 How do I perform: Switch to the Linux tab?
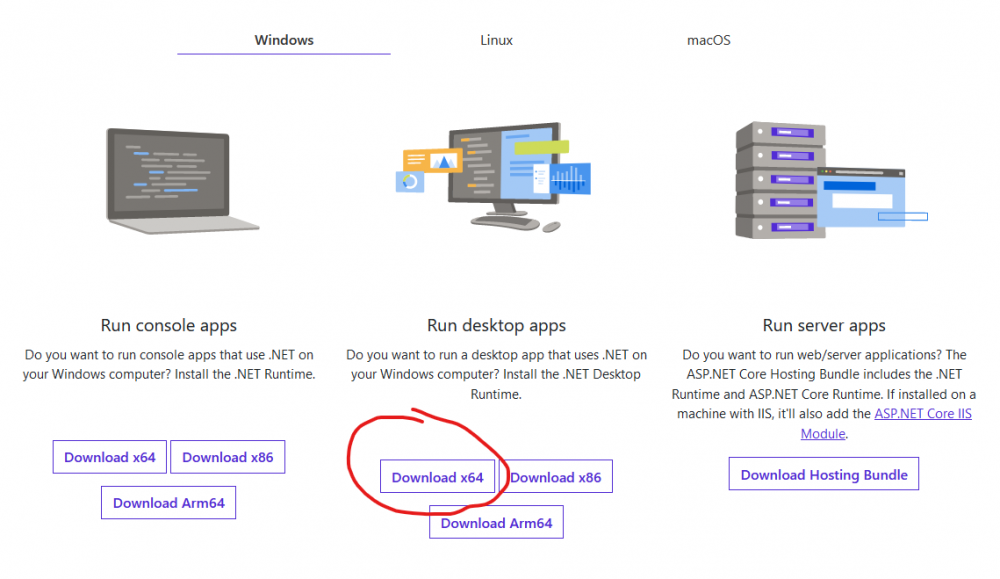point(496,41)
